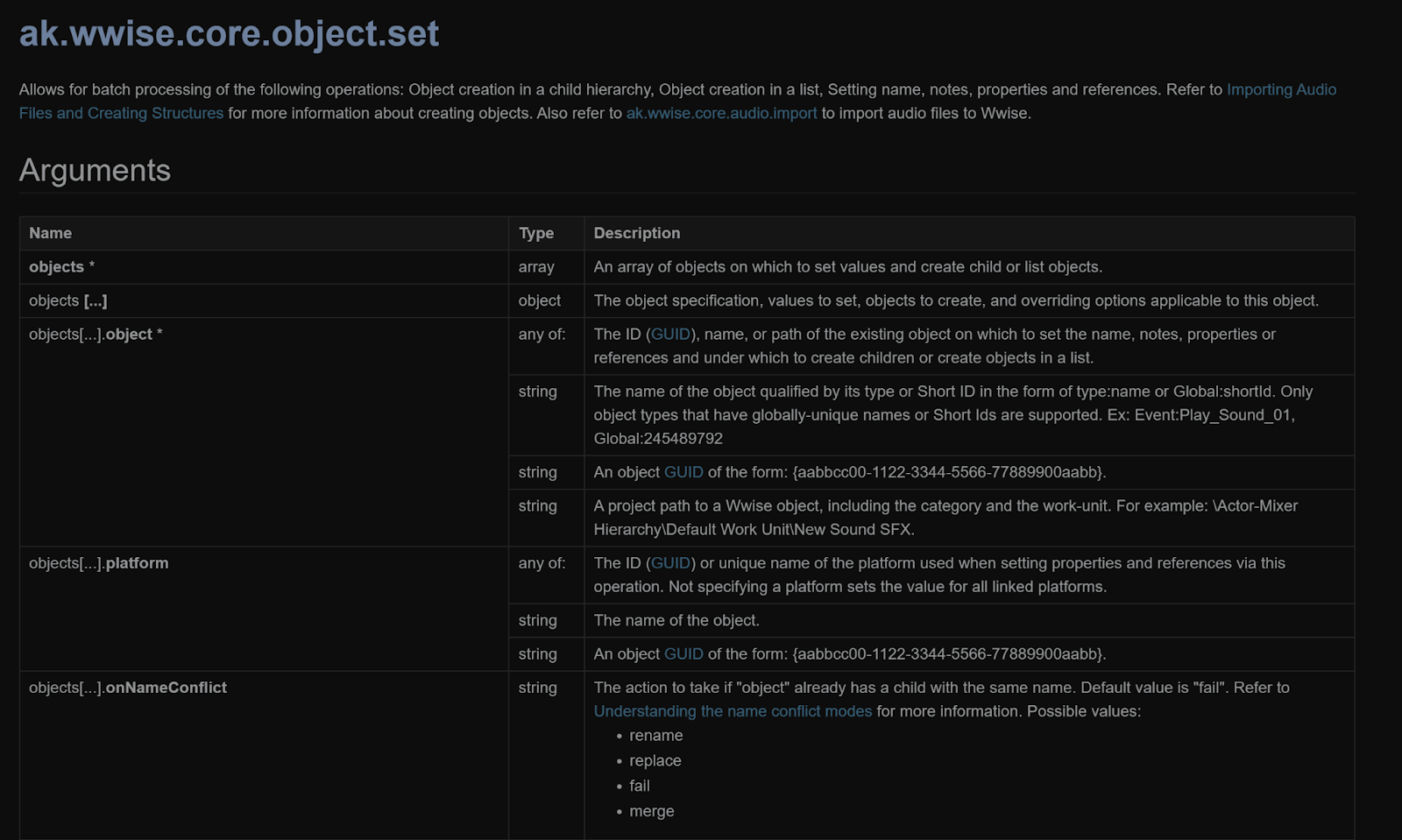Click the Arguments section heading
The height and width of the screenshot is (840, 1402).
coord(95,171)
